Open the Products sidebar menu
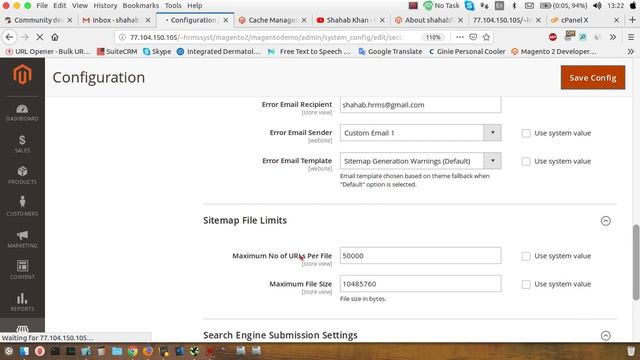 (x=22, y=175)
